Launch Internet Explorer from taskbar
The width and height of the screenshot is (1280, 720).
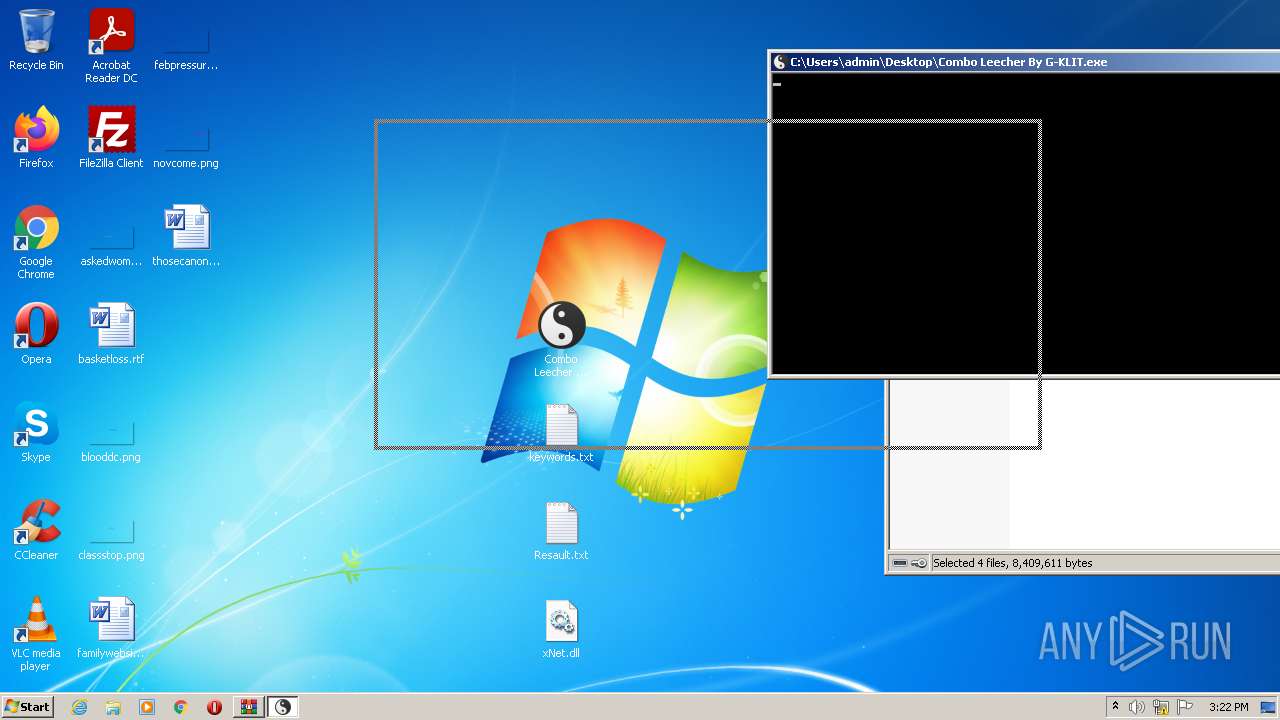(x=79, y=707)
